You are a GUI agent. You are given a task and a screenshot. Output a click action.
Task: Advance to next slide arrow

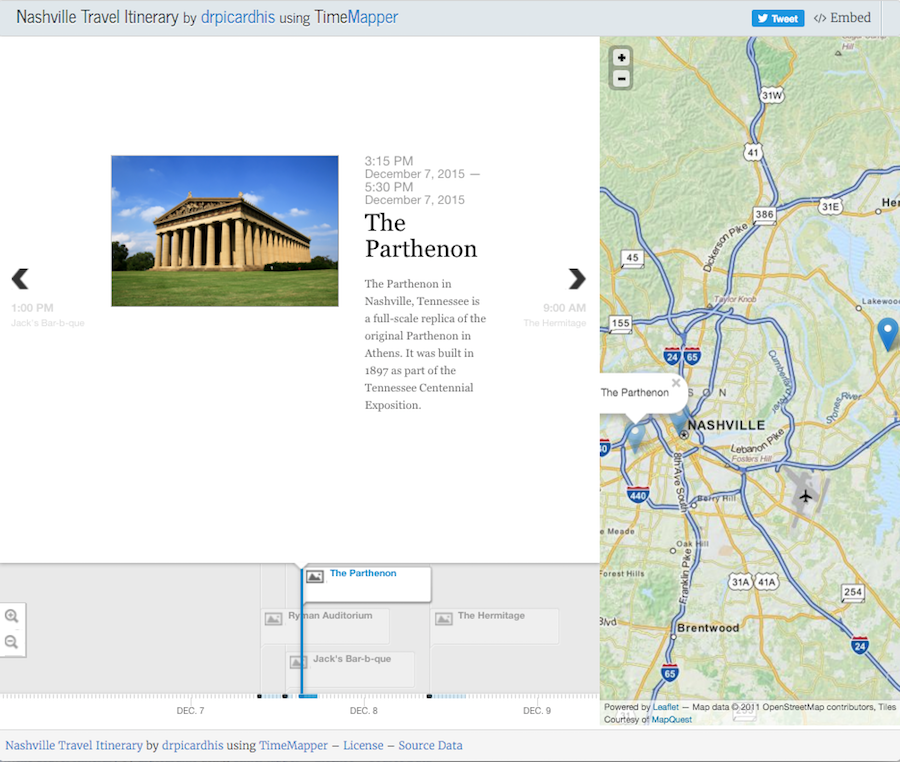click(577, 279)
